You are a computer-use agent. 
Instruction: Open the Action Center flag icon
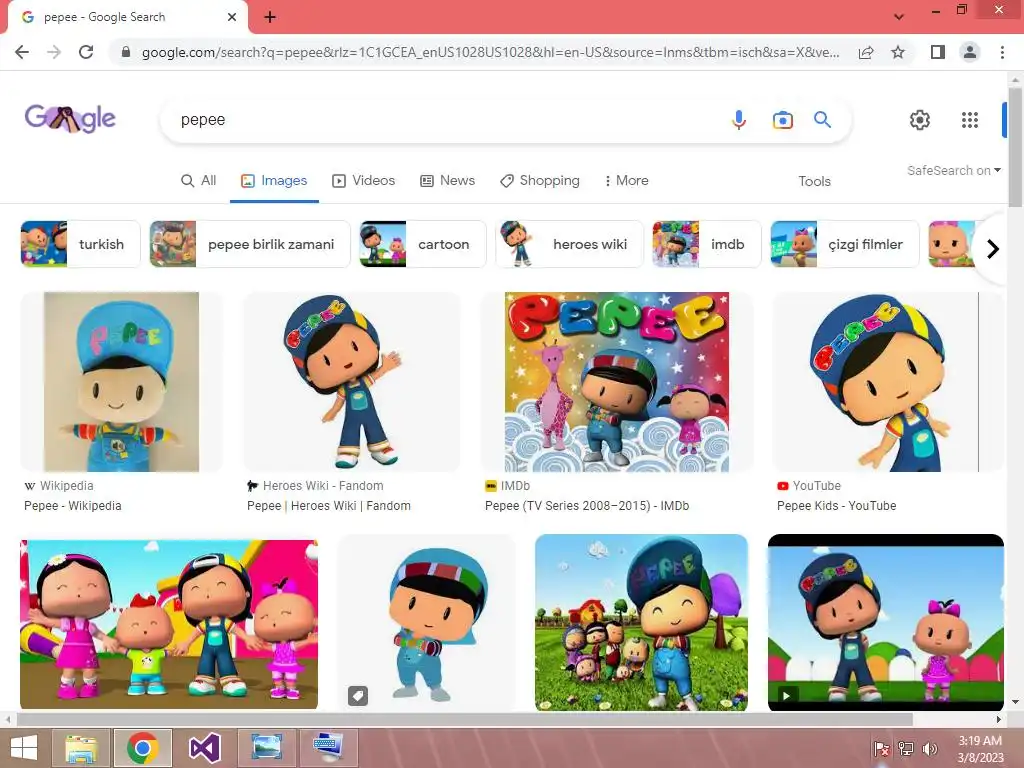click(881, 749)
